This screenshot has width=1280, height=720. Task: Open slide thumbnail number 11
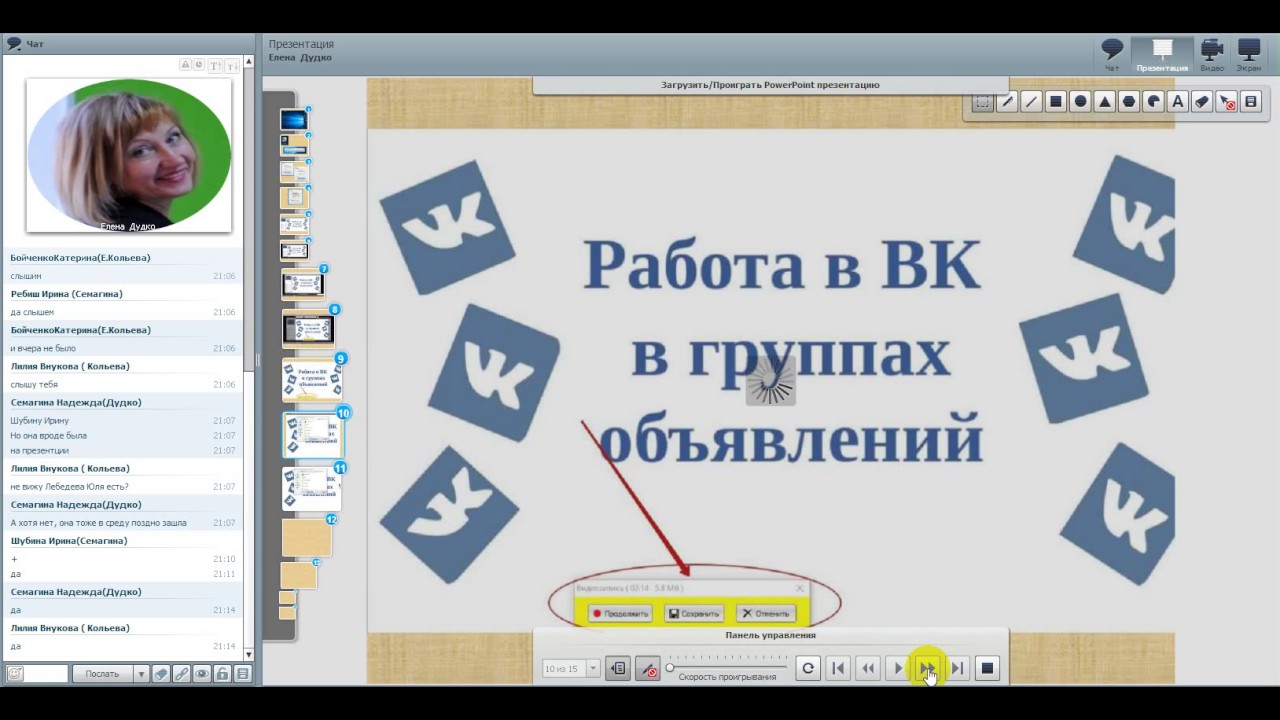(x=312, y=487)
